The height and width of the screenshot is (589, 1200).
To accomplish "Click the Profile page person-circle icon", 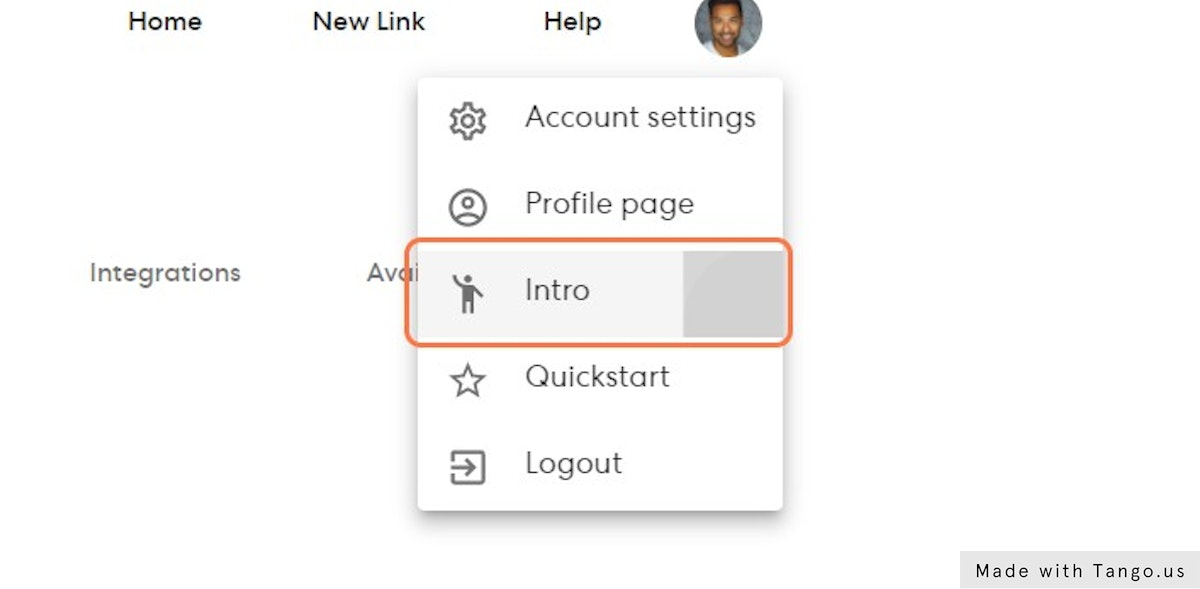I will 467,207.
